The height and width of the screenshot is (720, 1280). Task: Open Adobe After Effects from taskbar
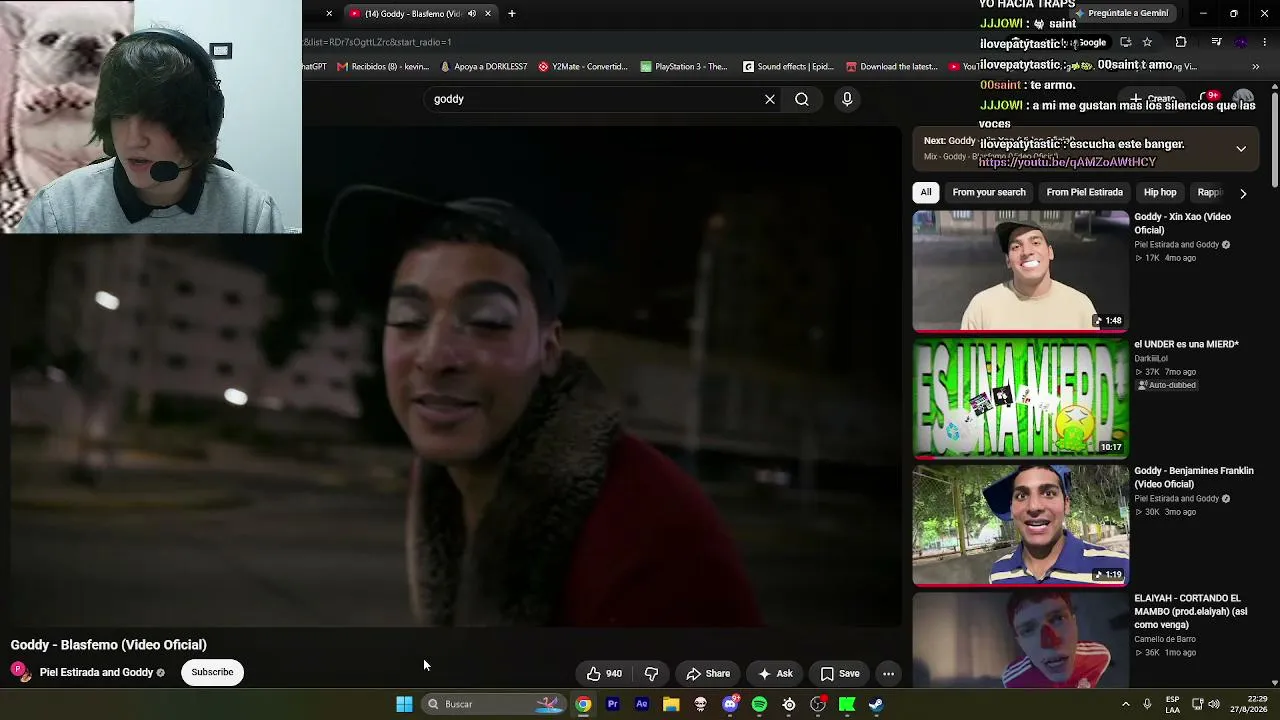(x=642, y=704)
